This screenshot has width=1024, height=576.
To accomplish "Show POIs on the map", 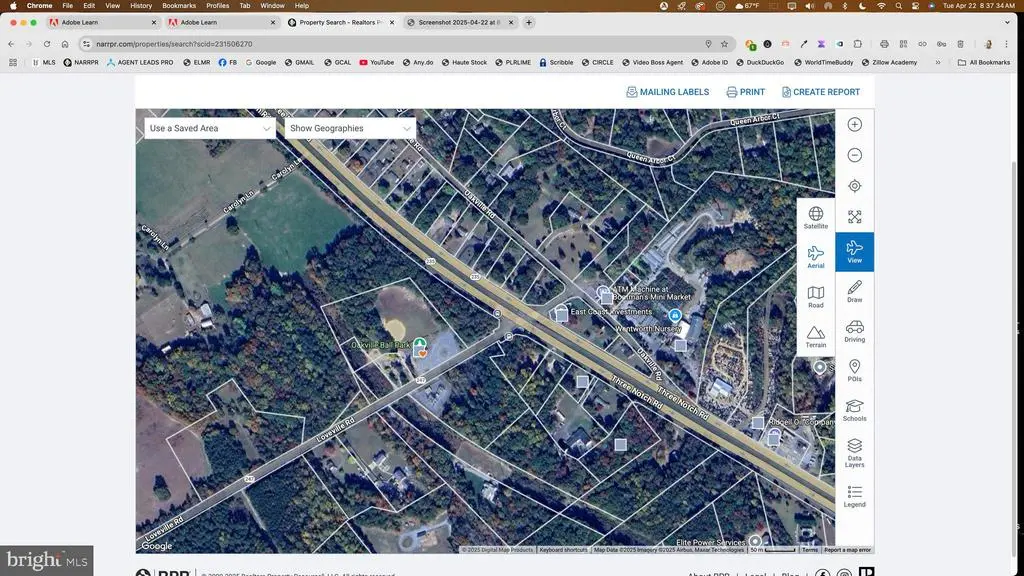I will [x=854, y=371].
